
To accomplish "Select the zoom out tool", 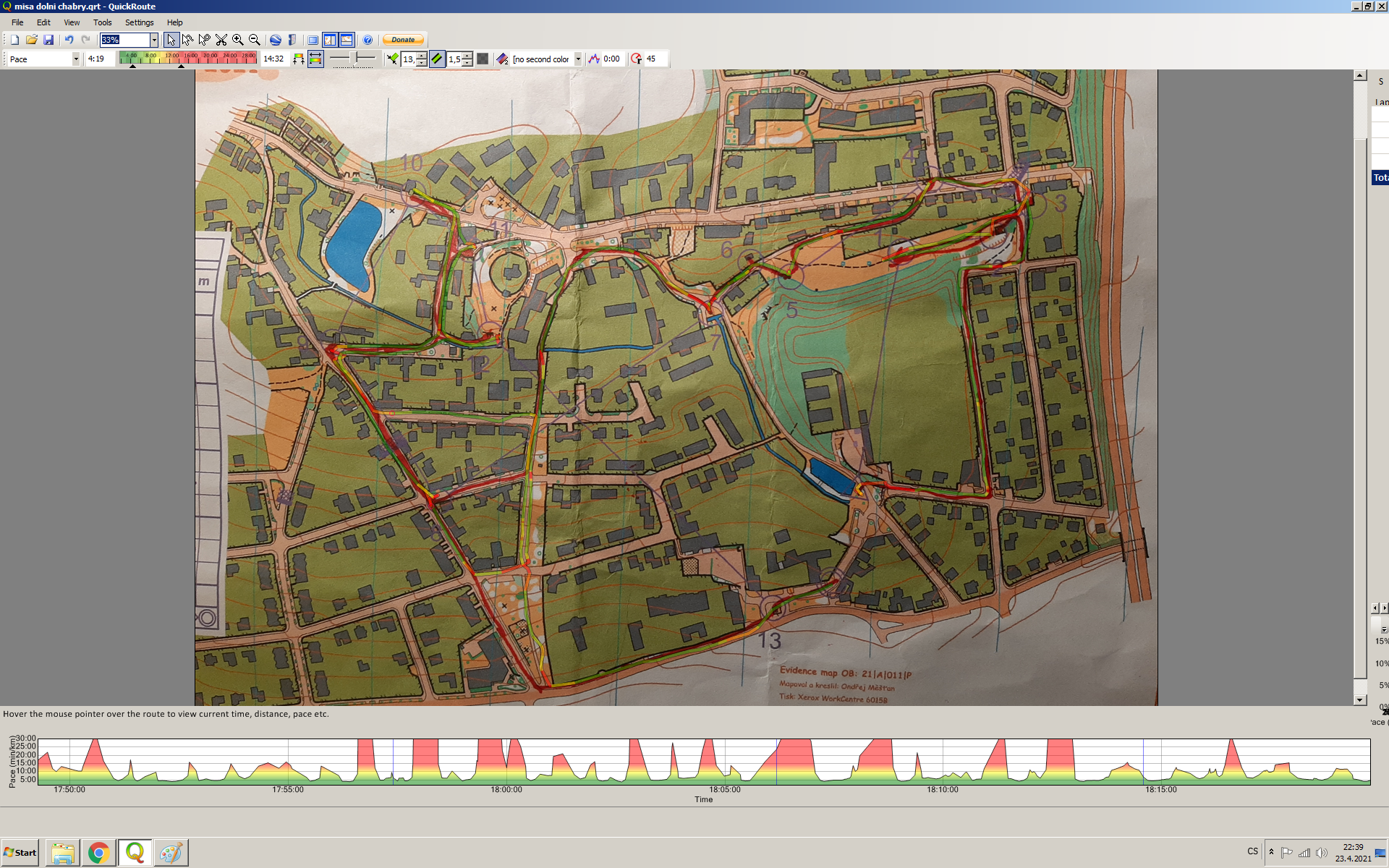I will point(254,40).
